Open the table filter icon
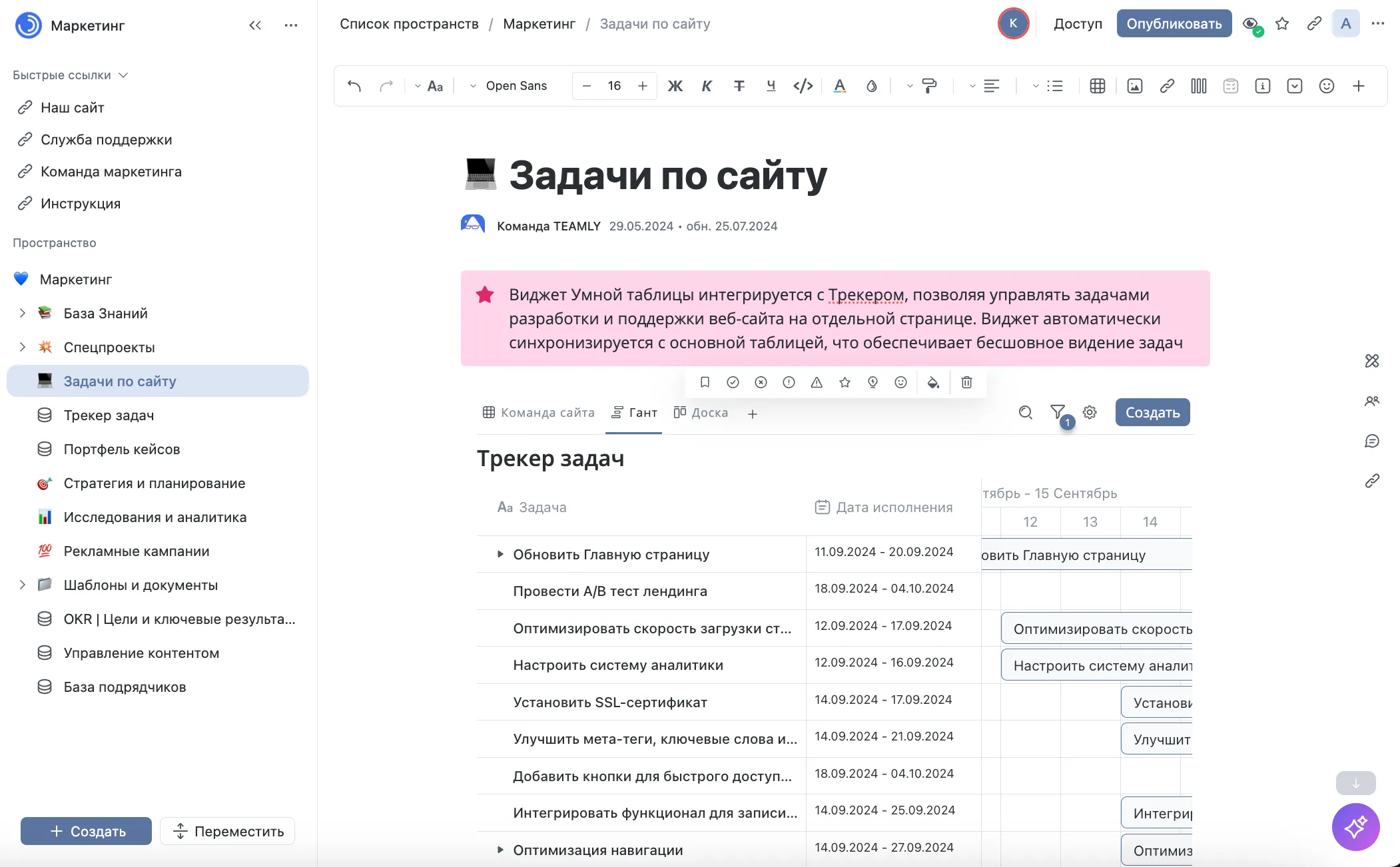The width and height of the screenshot is (1400, 867). coord(1058,412)
